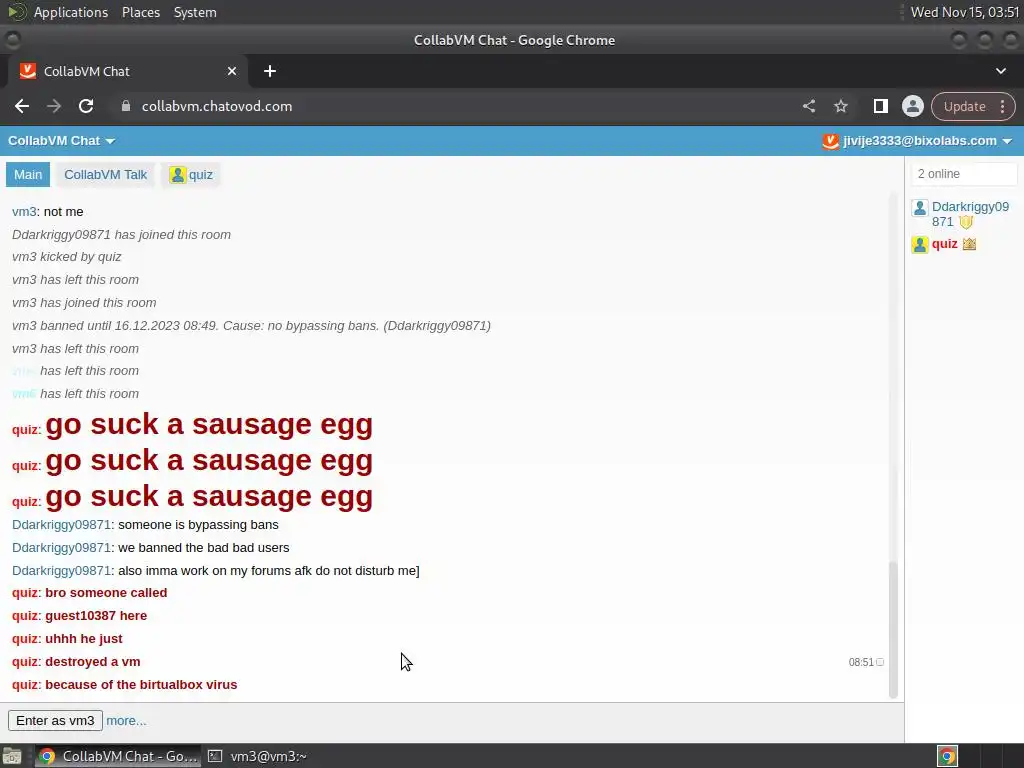The width and height of the screenshot is (1024, 768).
Task: Click the more... link
Action: coord(126,721)
